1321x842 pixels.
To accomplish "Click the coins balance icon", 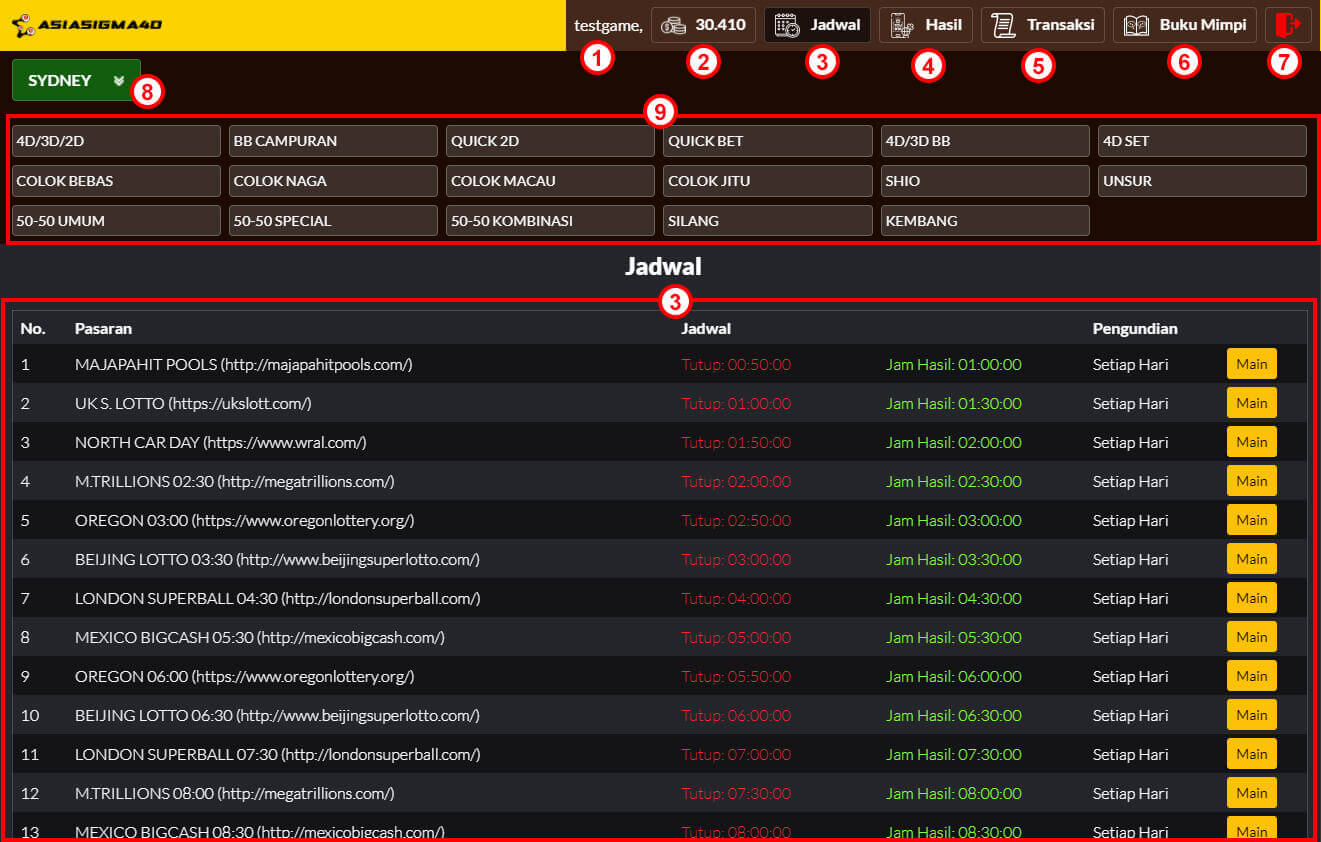I will (674, 25).
